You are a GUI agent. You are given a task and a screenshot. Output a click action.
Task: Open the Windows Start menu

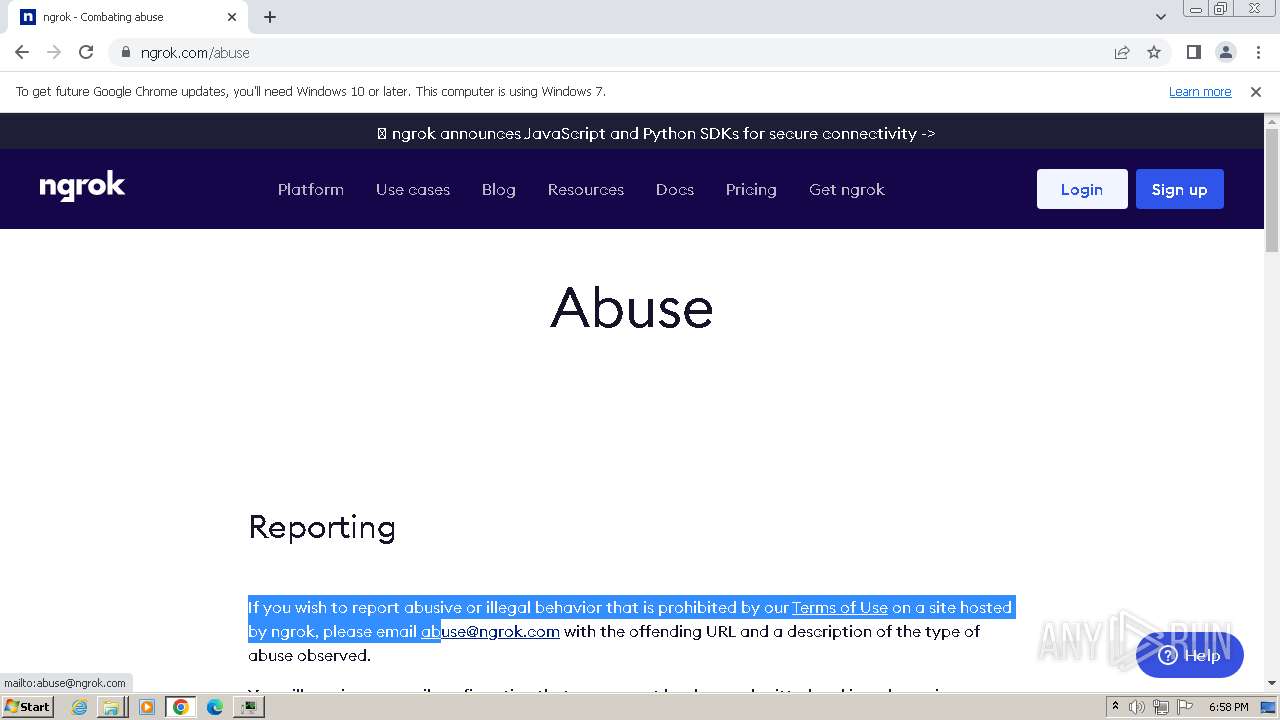[x=28, y=706]
